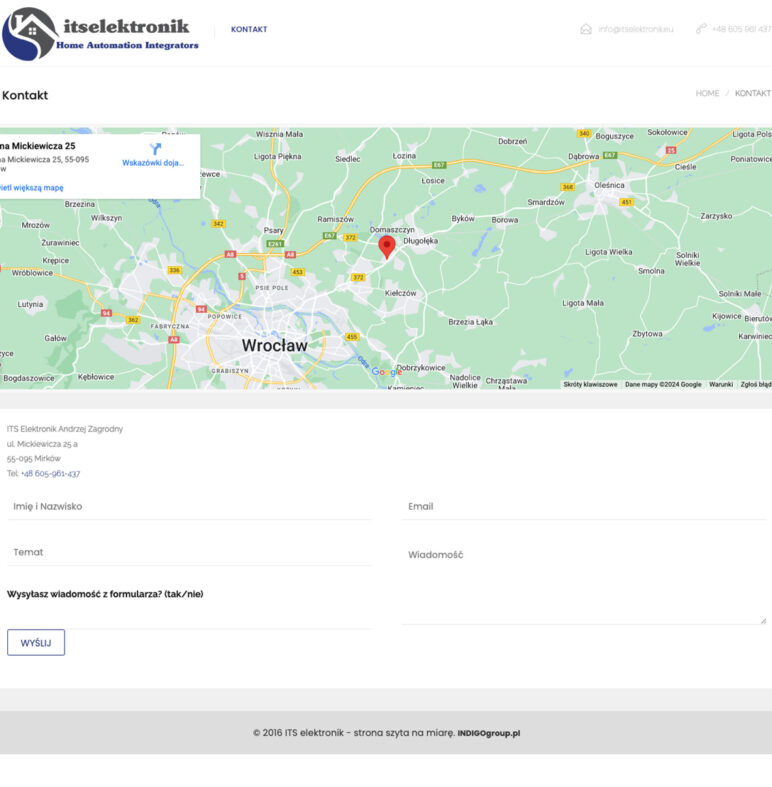Click the KONTAKT breadcrumb
Image resolution: width=772 pixels, height=787 pixels.
(x=753, y=93)
